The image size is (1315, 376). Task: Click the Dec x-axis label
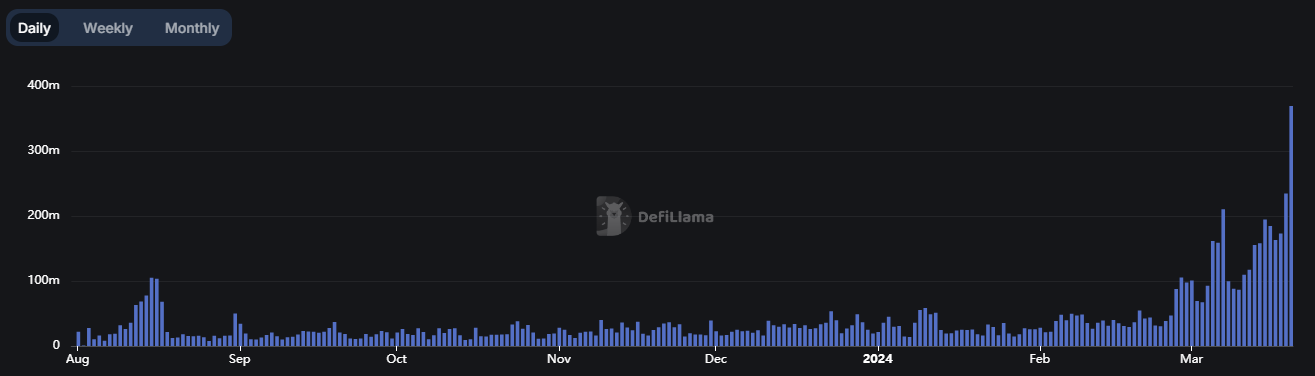pos(716,358)
